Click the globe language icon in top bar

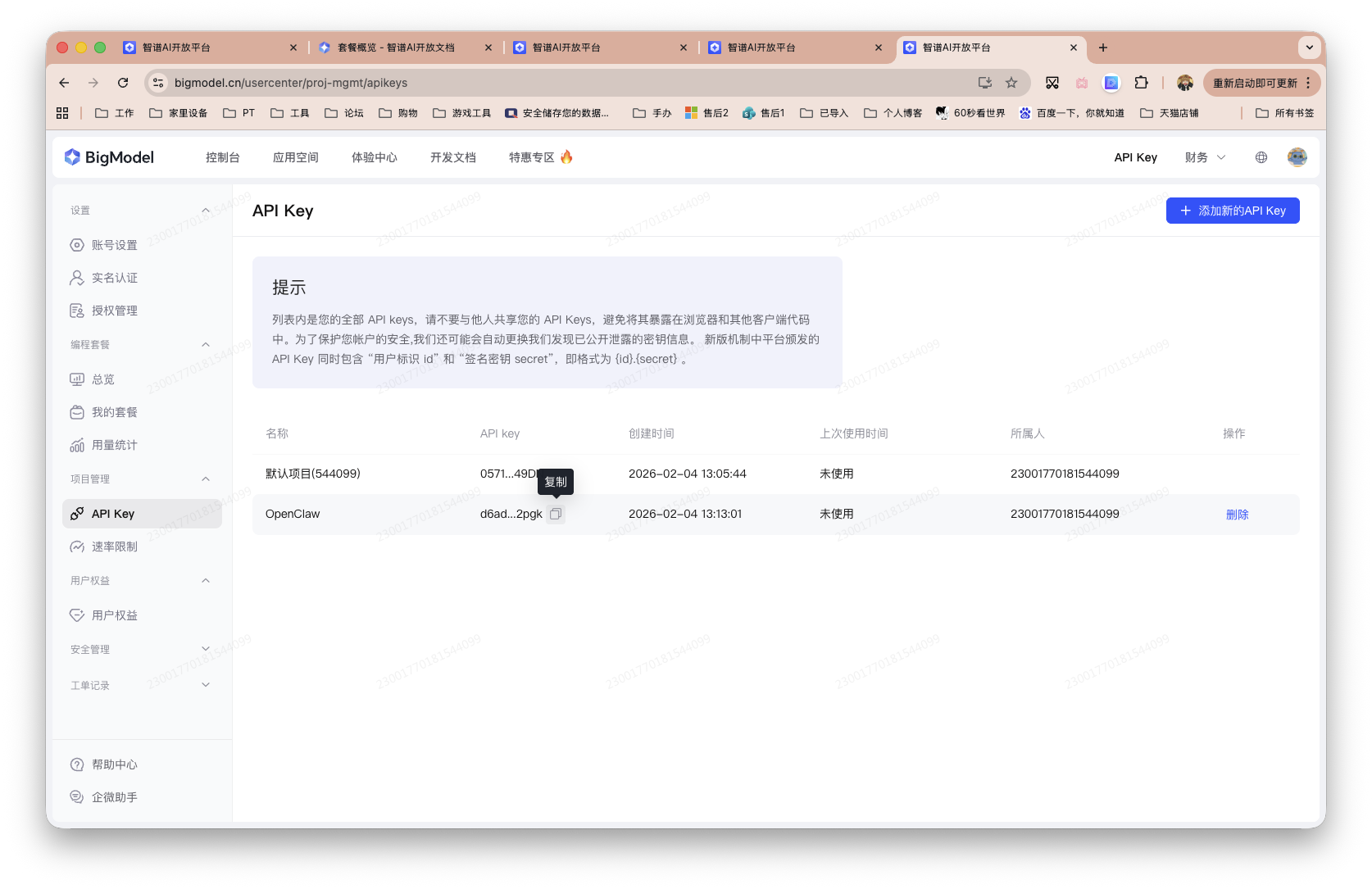(x=1260, y=156)
